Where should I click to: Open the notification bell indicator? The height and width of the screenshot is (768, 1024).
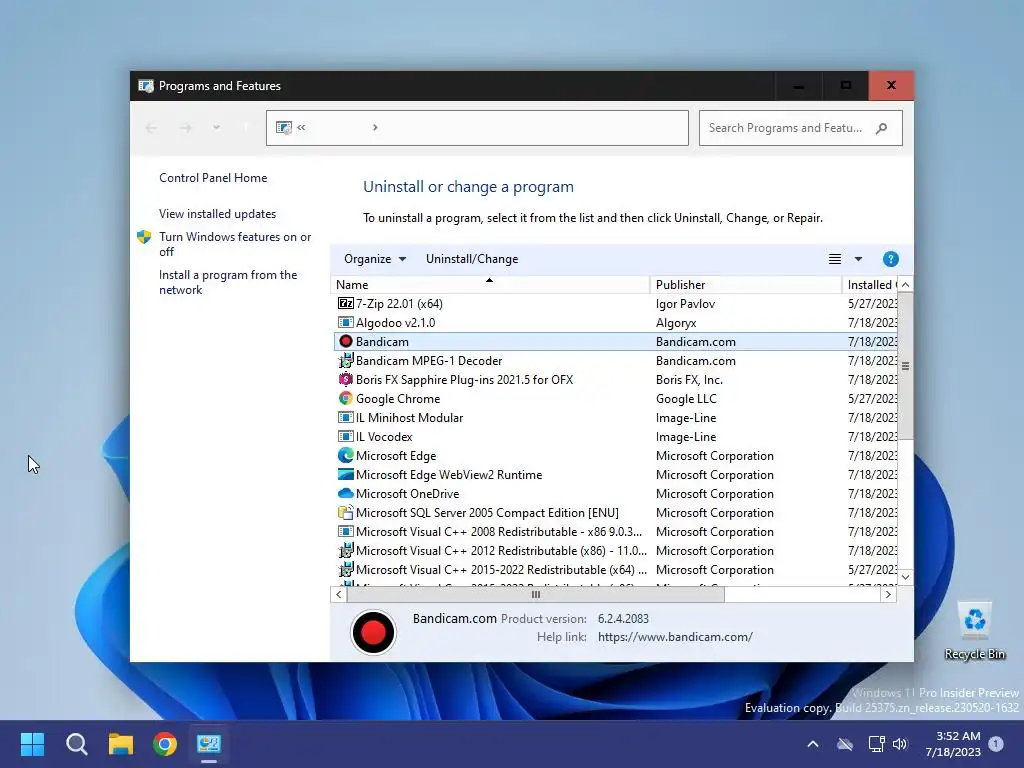996,744
